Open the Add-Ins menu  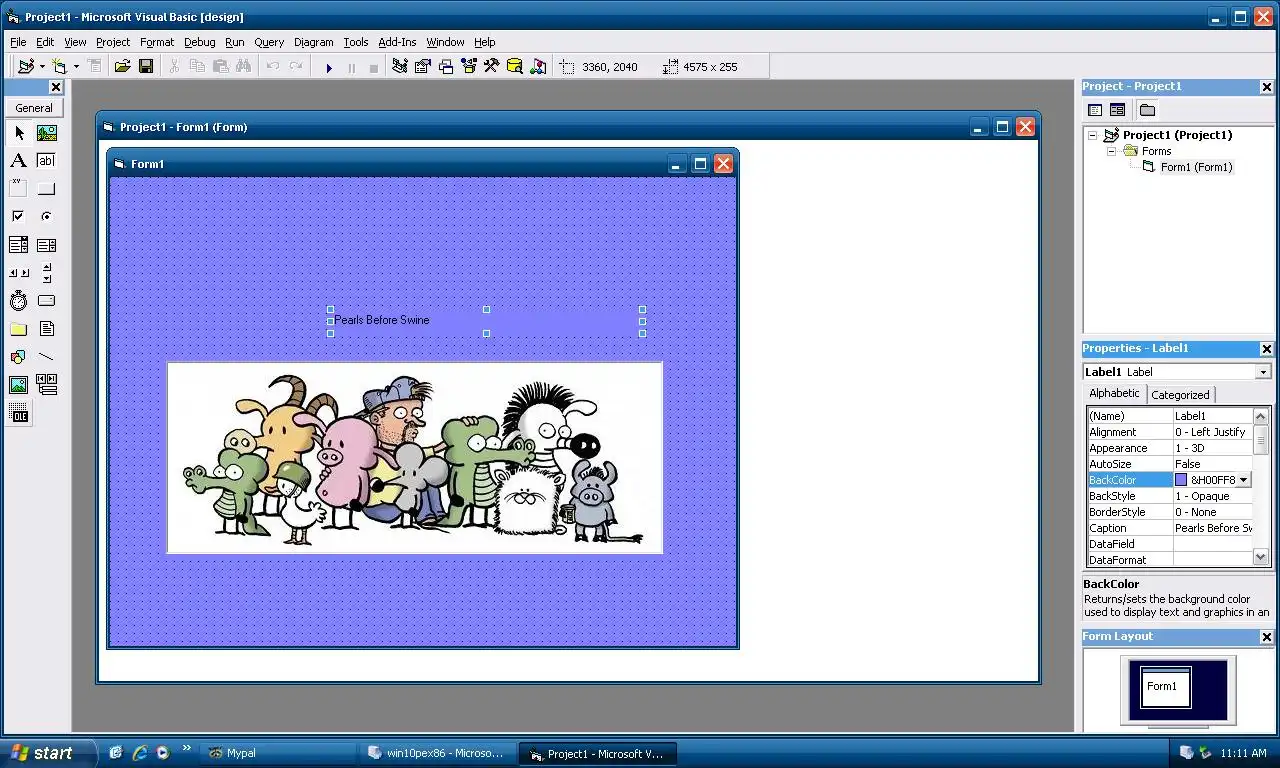pos(397,42)
